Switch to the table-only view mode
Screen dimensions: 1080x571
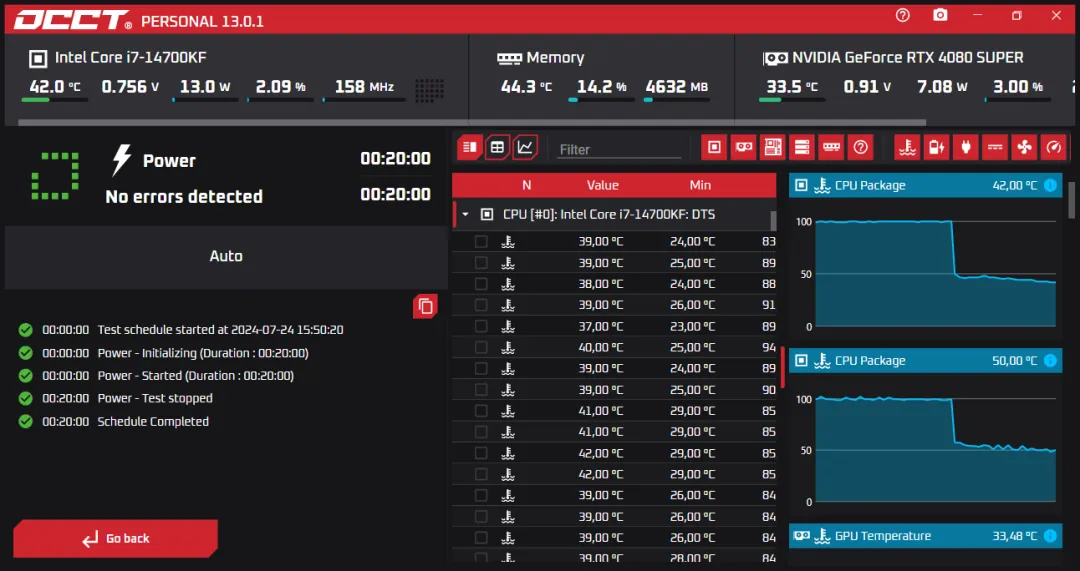497,148
